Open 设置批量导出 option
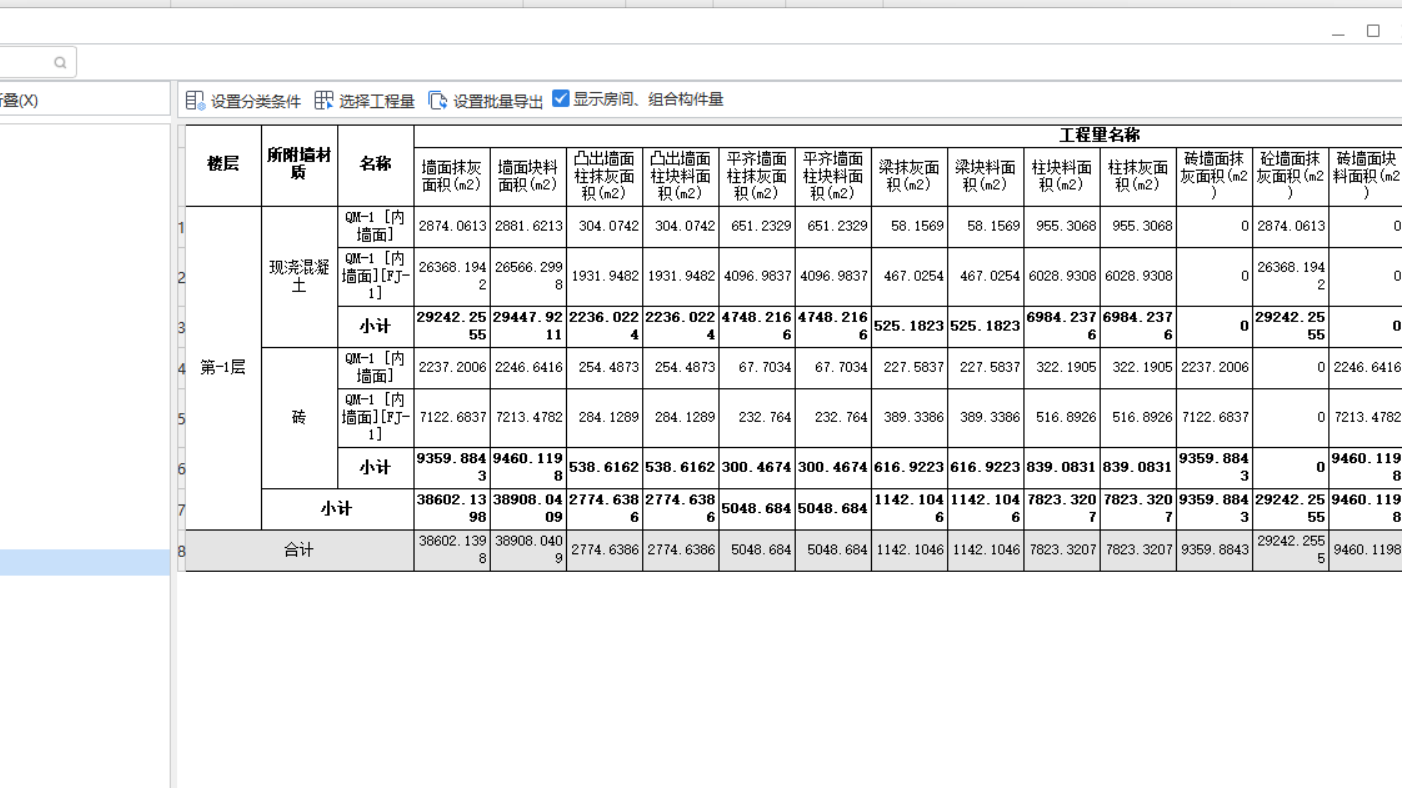1402x788 pixels. tap(486, 101)
